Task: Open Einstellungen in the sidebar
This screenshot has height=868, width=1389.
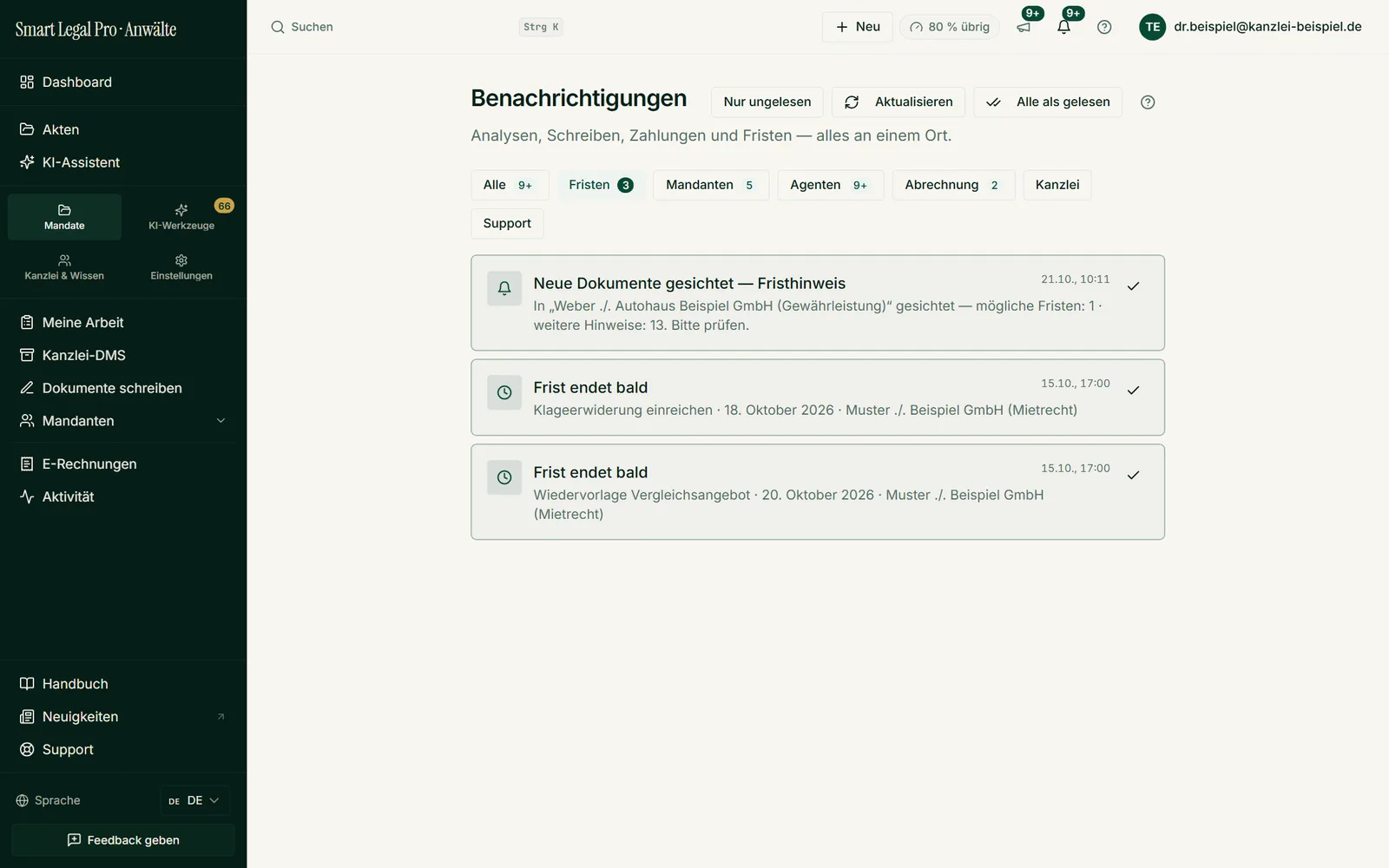Action: [181, 267]
